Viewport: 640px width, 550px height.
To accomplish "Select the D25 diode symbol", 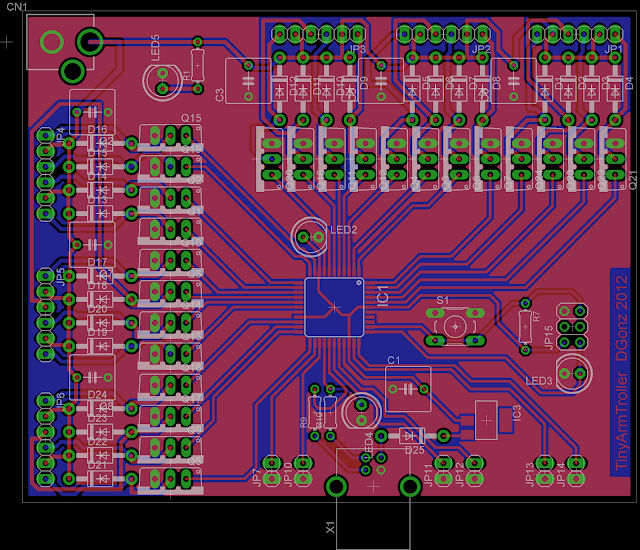I will (x=411, y=436).
